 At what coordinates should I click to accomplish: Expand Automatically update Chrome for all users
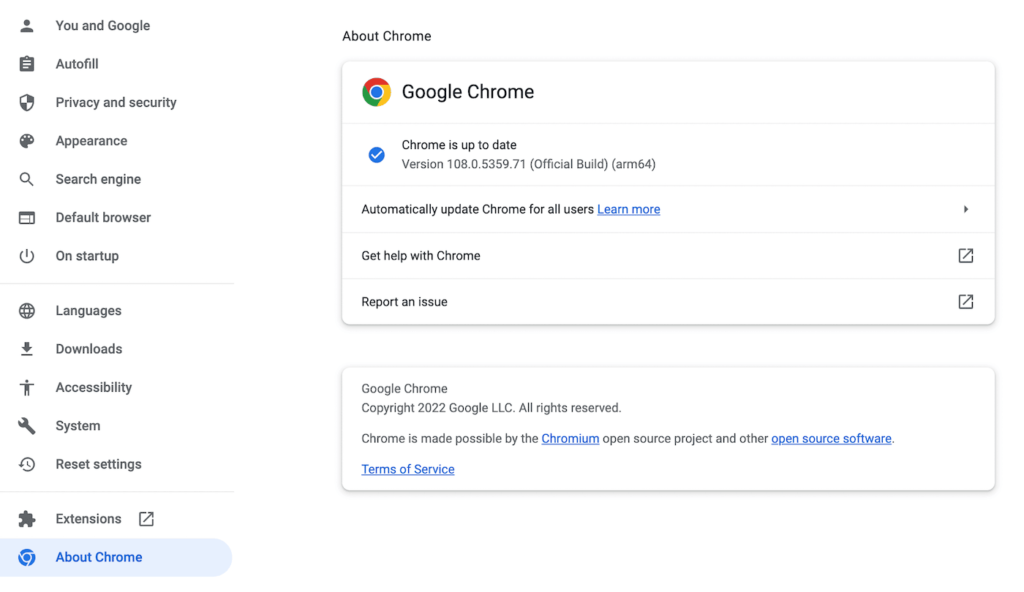966,209
